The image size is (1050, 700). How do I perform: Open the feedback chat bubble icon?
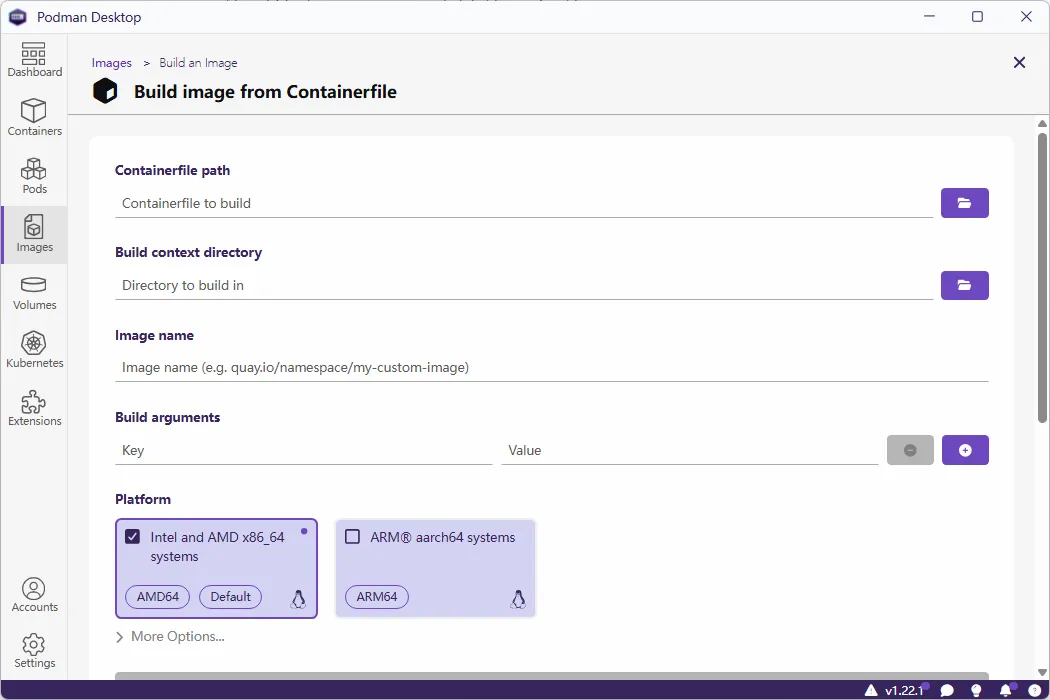point(947,690)
